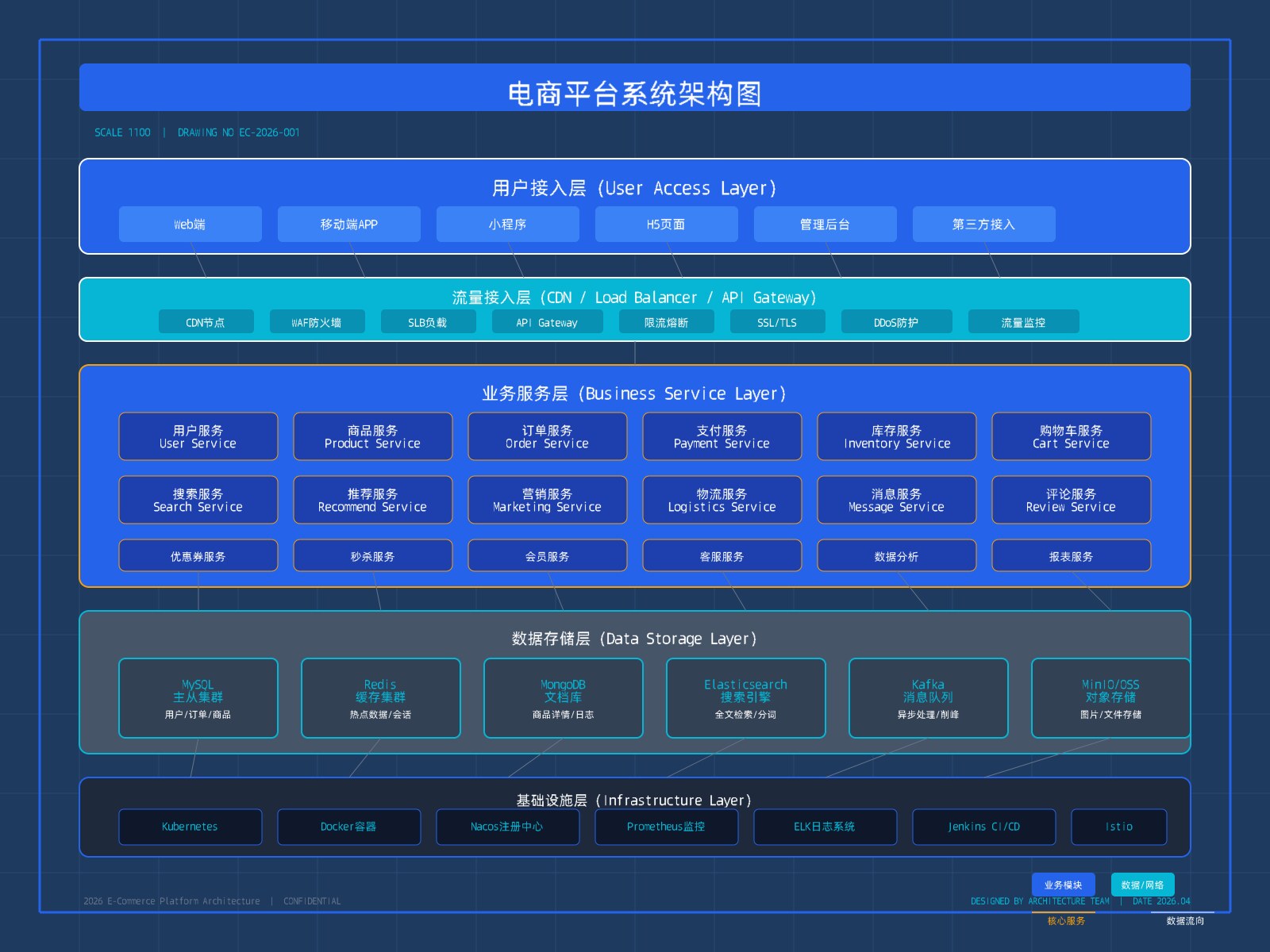1270x952 pixels.
Task: Click the DRAWING NO EC-2026-001 text
Action: click(239, 132)
